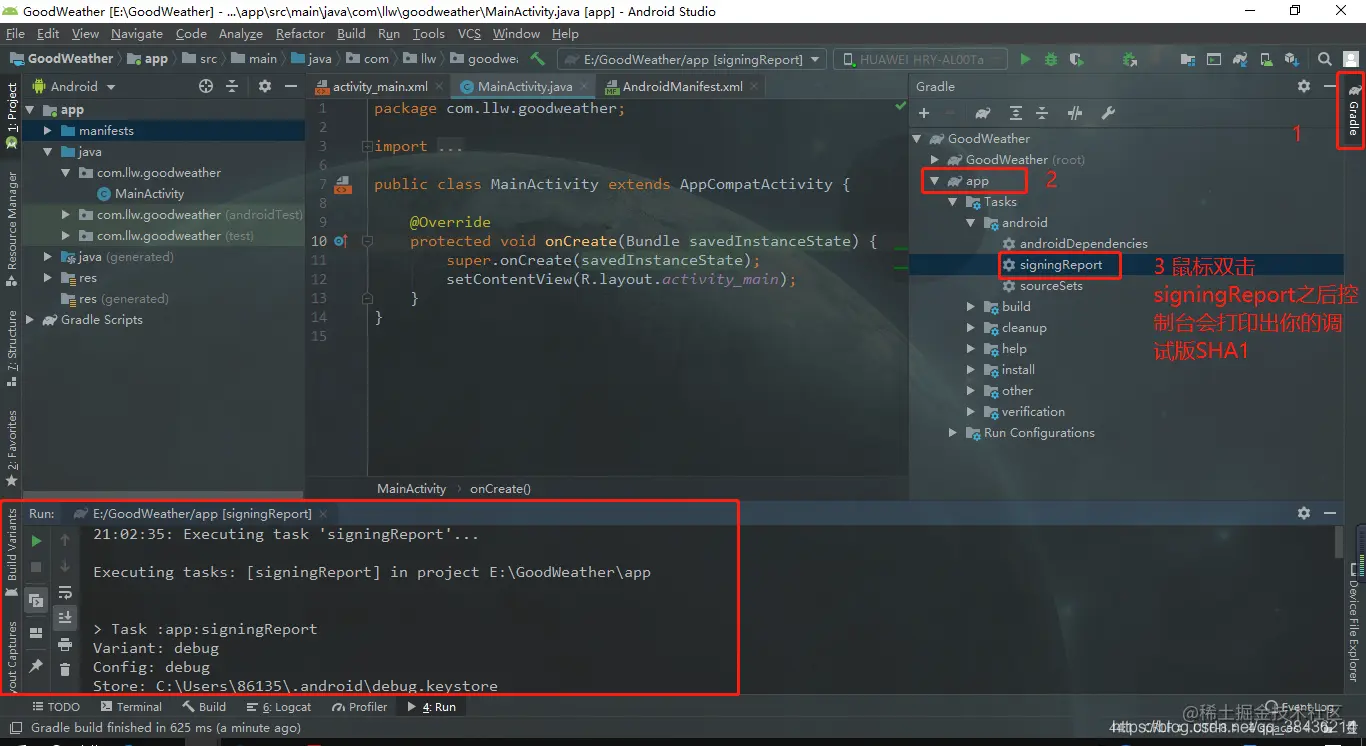This screenshot has height=746, width=1366.
Task: Expand GoodWeather (root) in Gradle tree
Action: point(934,159)
